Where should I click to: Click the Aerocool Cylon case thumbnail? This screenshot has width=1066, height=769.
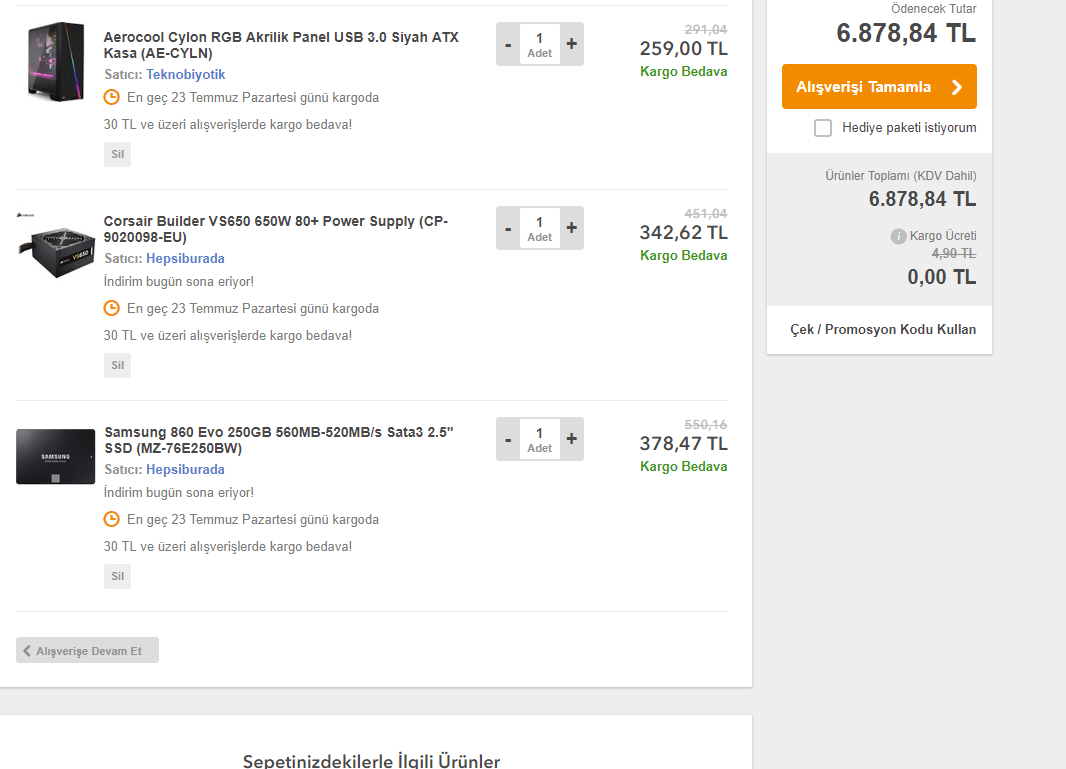point(56,61)
